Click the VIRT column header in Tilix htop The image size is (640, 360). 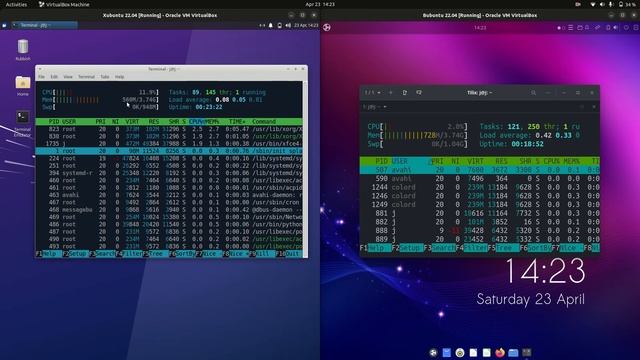coord(476,161)
